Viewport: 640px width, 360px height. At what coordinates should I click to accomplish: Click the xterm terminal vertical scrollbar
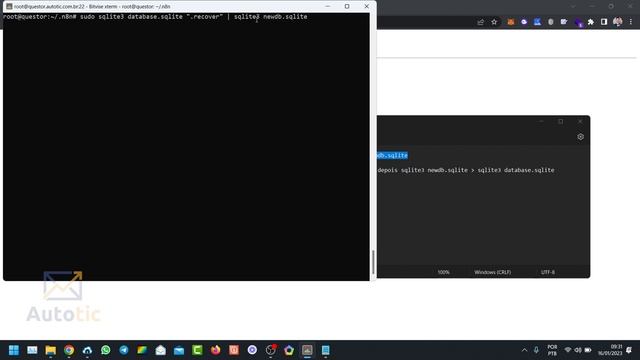tap(373, 262)
